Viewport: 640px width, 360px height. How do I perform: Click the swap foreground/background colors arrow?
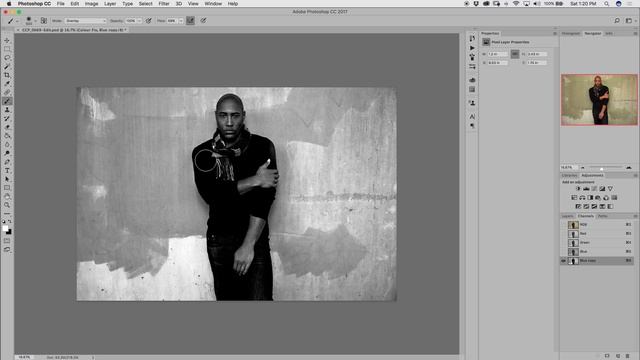pyautogui.click(x=10, y=221)
